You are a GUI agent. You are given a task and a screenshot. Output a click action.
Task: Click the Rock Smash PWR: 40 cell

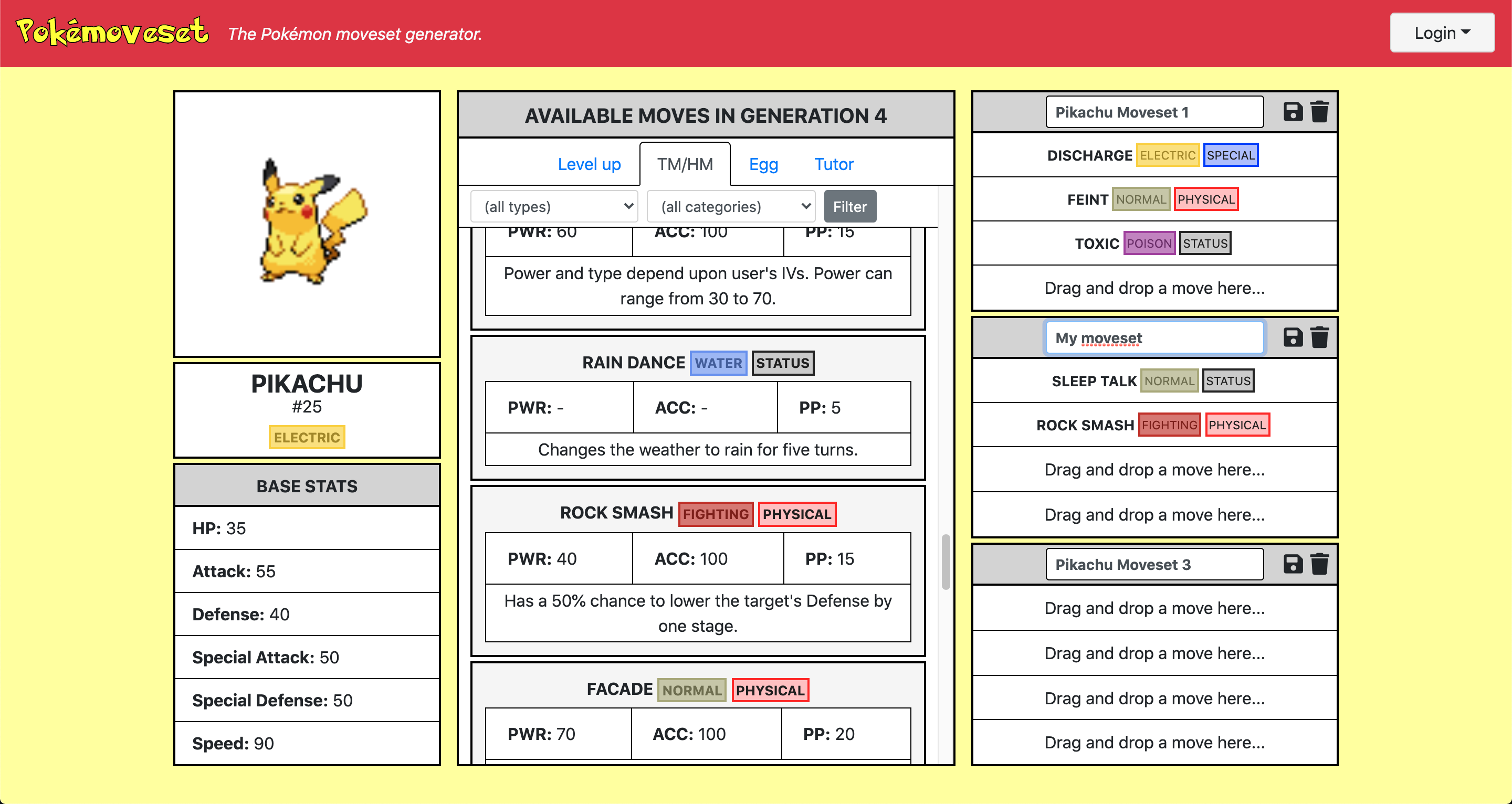559,558
